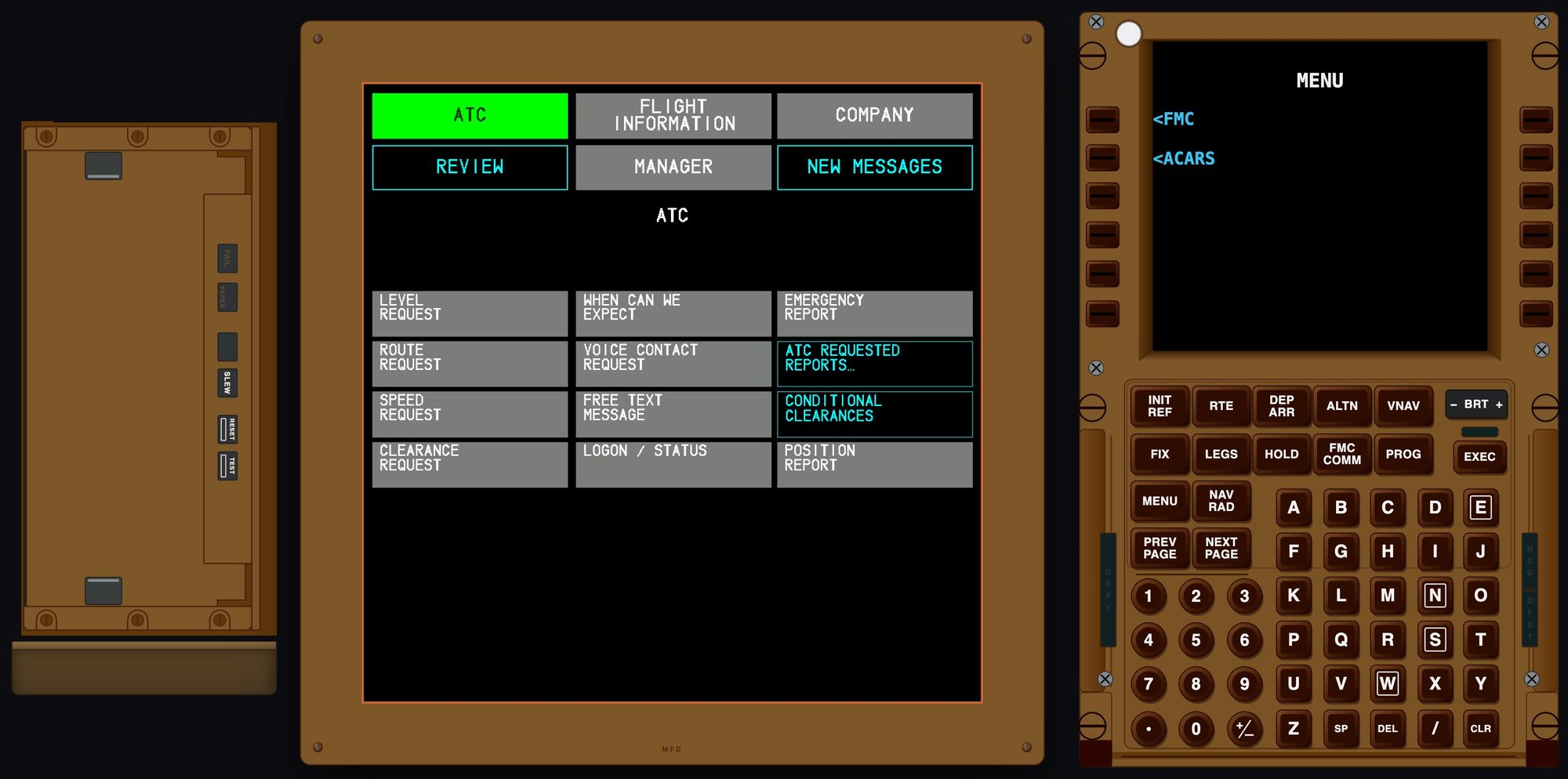The height and width of the screenshot is (779, 1568).
Task: Click the LEGS key
Action: [1221, 454]
